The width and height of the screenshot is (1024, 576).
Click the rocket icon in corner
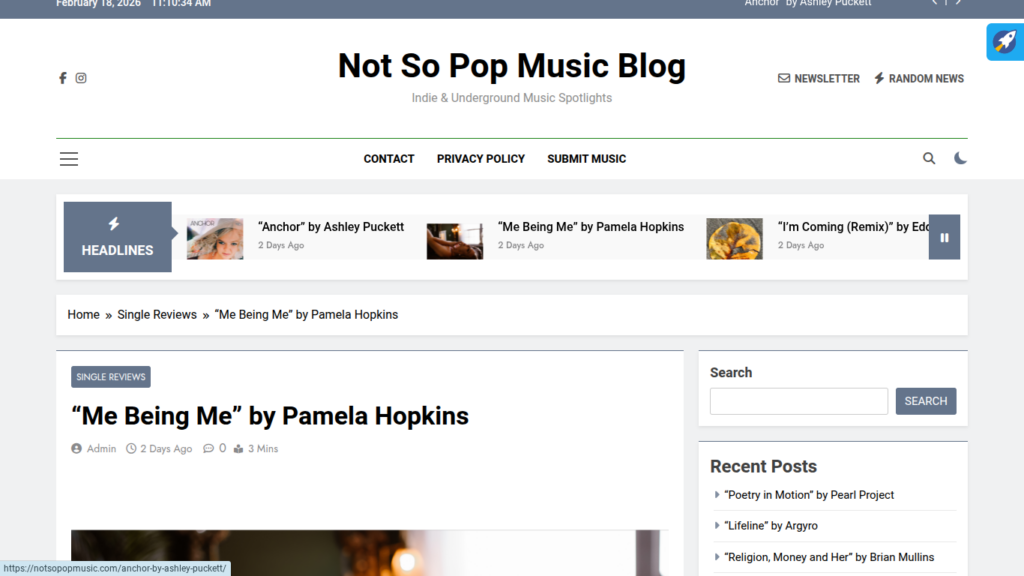[1004, 42]
